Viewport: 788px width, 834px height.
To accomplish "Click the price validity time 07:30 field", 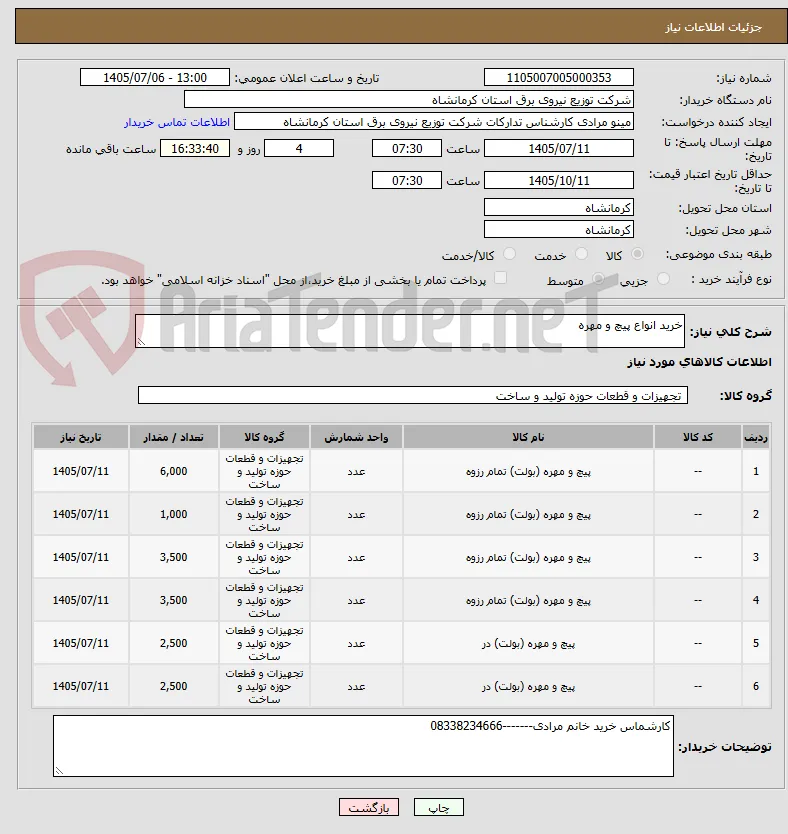I will (x=407, y=180).
